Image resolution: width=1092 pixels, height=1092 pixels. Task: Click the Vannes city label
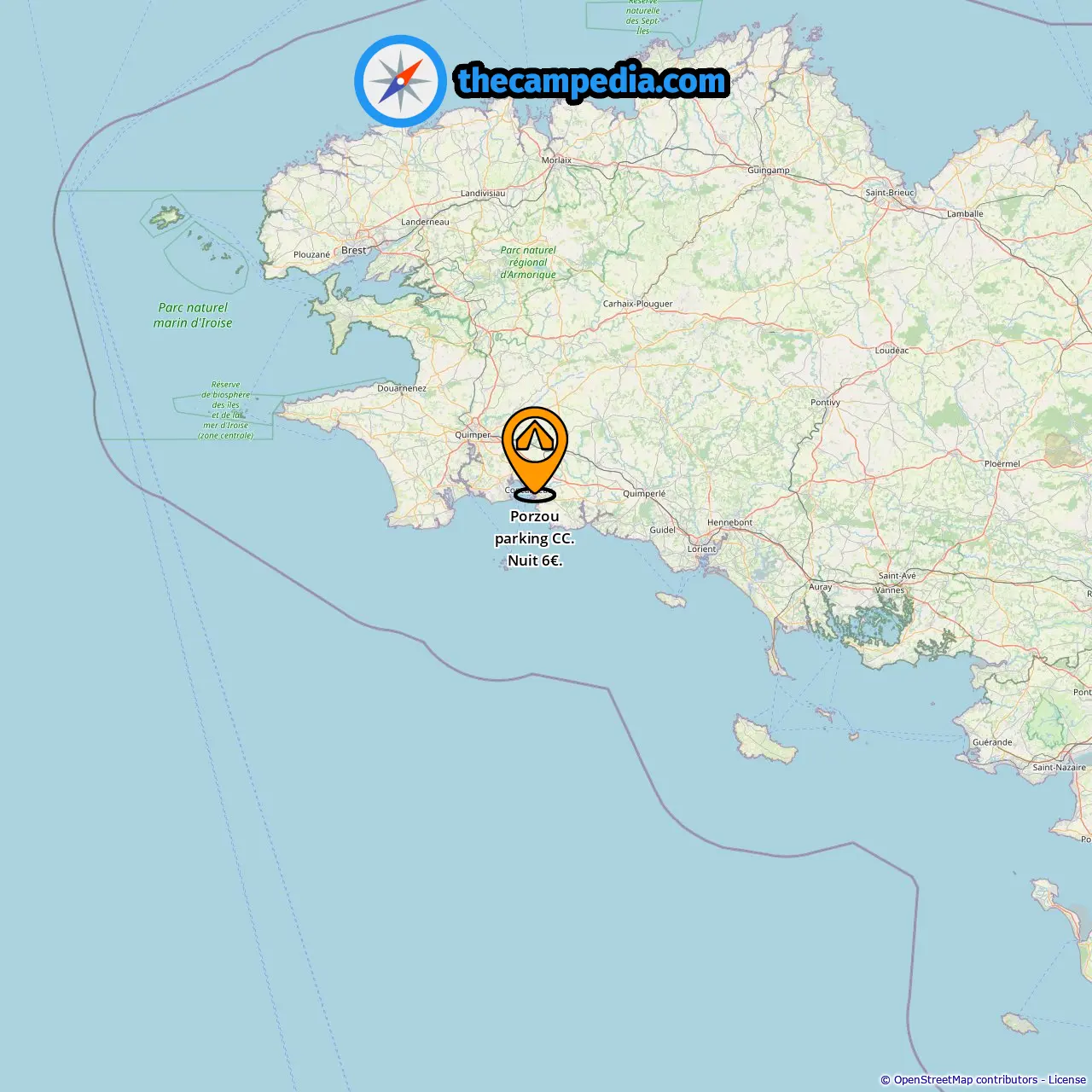pyautogui.click(x=890, y=590)
